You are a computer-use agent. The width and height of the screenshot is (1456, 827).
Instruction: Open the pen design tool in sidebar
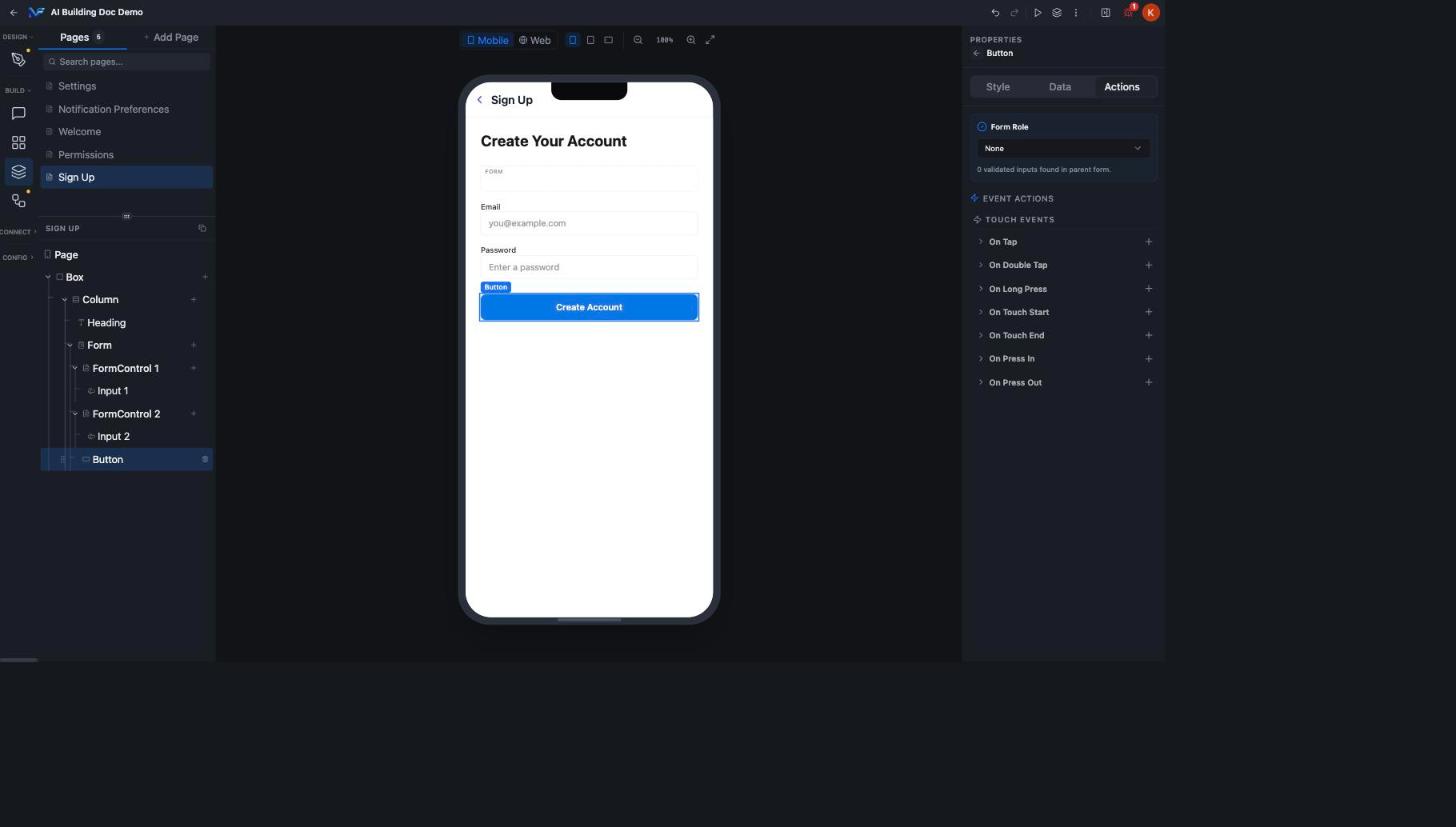[x=18, y=60]
